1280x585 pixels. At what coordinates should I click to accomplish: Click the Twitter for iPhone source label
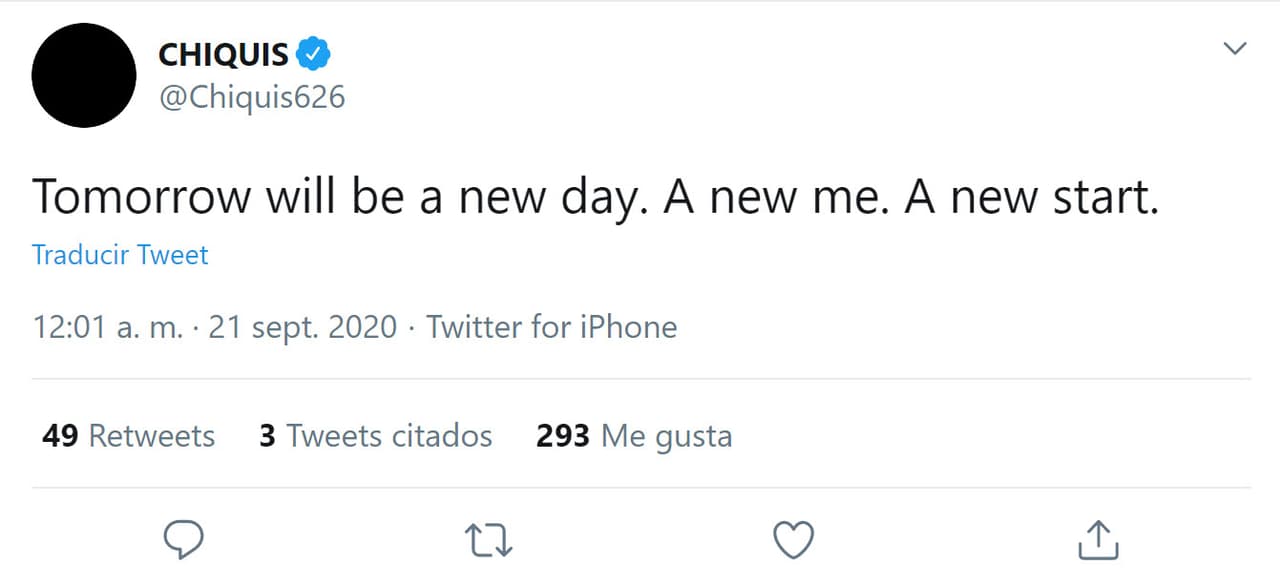[x=551, y=327]
